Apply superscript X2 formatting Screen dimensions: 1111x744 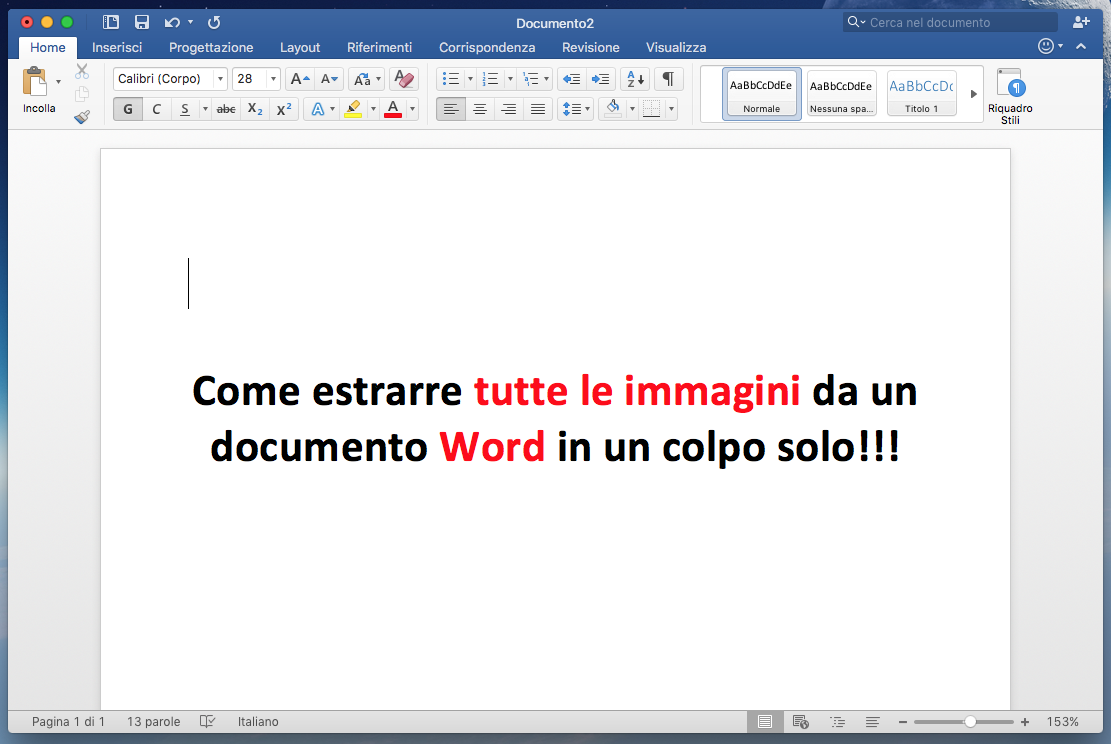[x=284, y=109]
